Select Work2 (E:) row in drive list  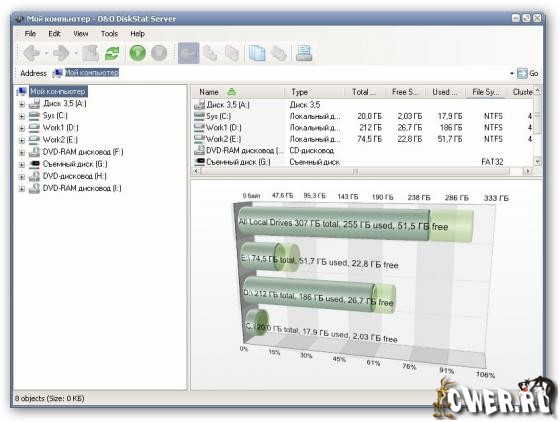click(x=362, y=139)
